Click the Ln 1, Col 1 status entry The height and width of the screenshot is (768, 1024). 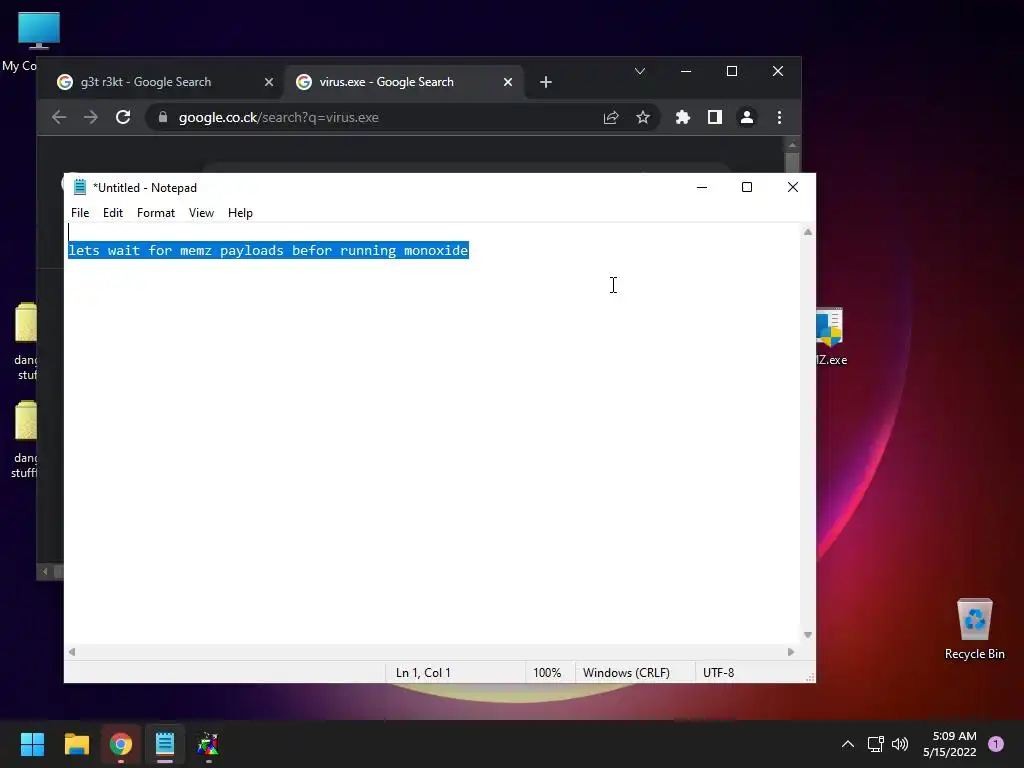pyautogui.click(x=423, y=673)
